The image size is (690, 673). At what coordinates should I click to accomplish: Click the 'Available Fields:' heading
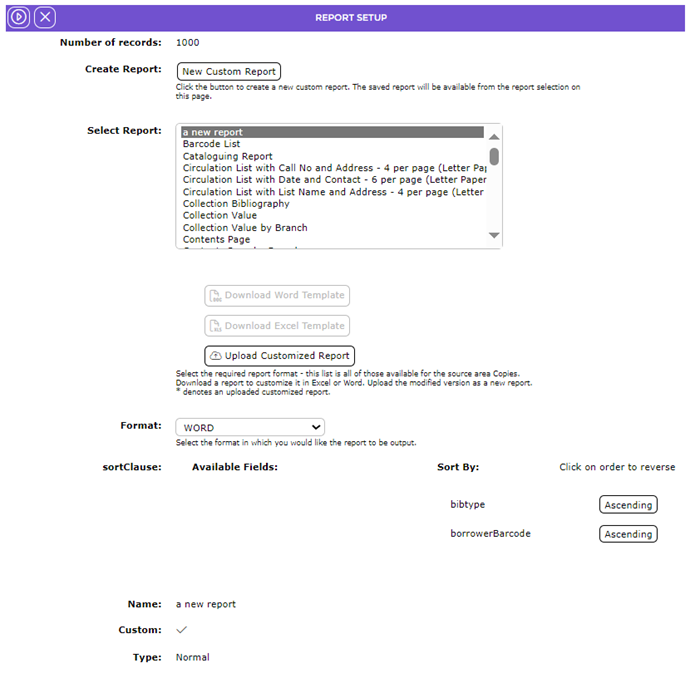[x=235, y=467]
